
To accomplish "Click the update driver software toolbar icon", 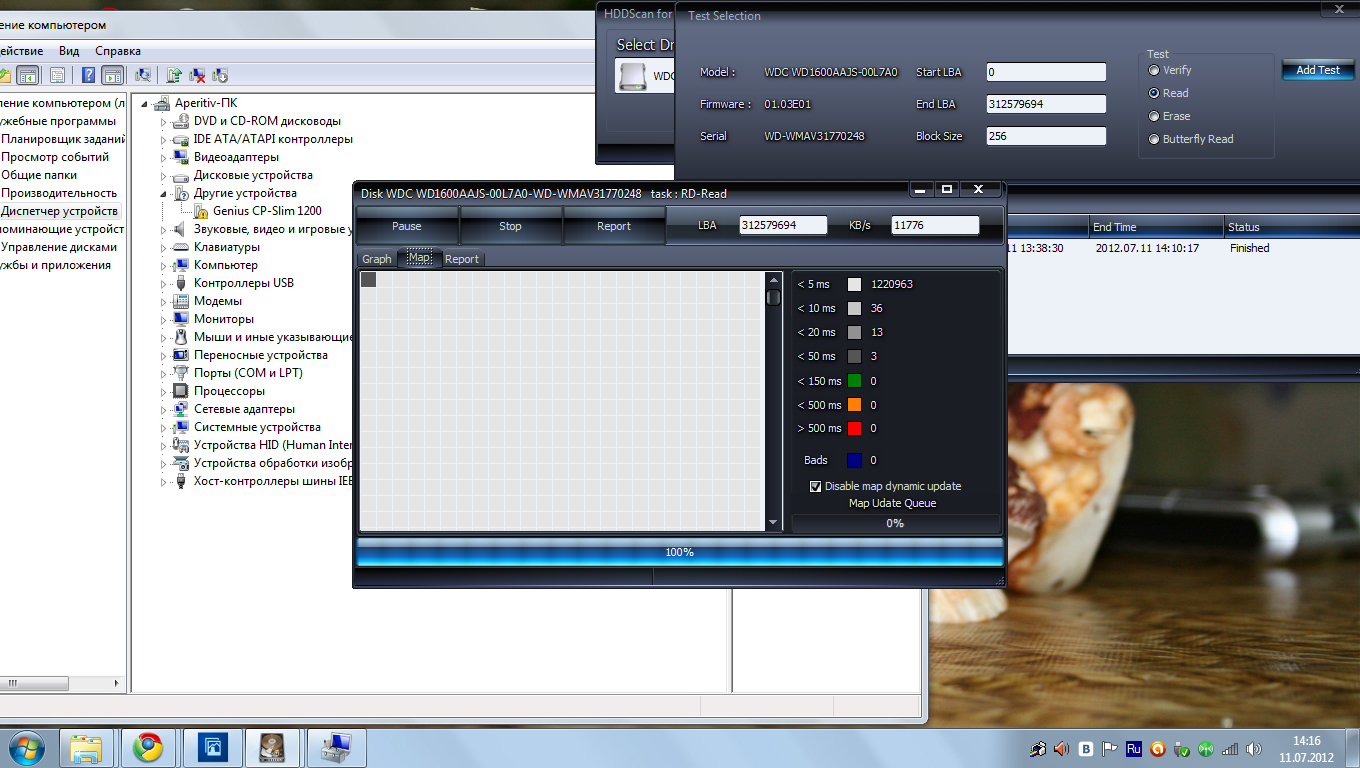I will (x=175, y=75).
